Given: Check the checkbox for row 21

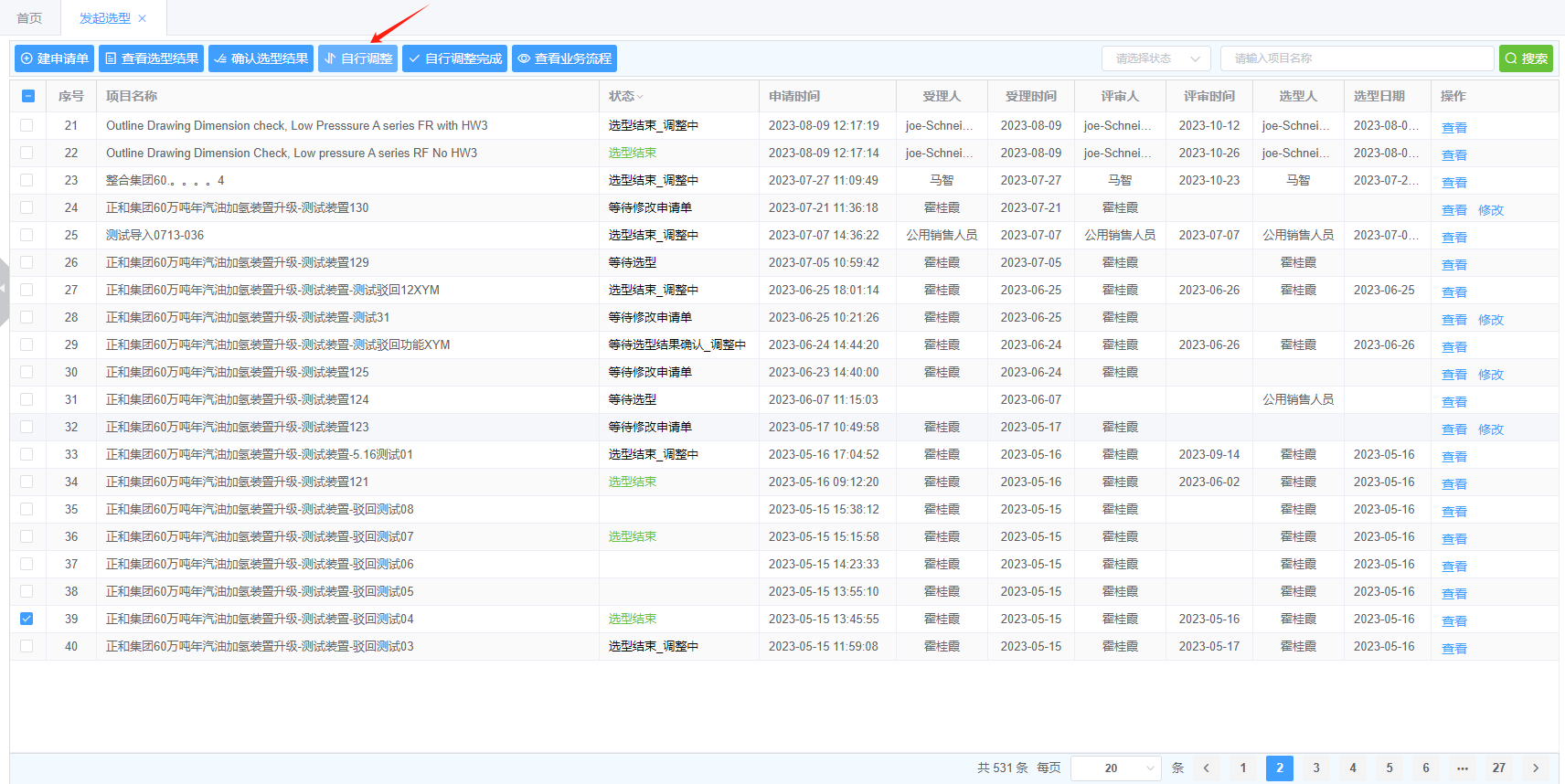Looking at the screenshot, I should pyautogui.click(x=27, y=125).
